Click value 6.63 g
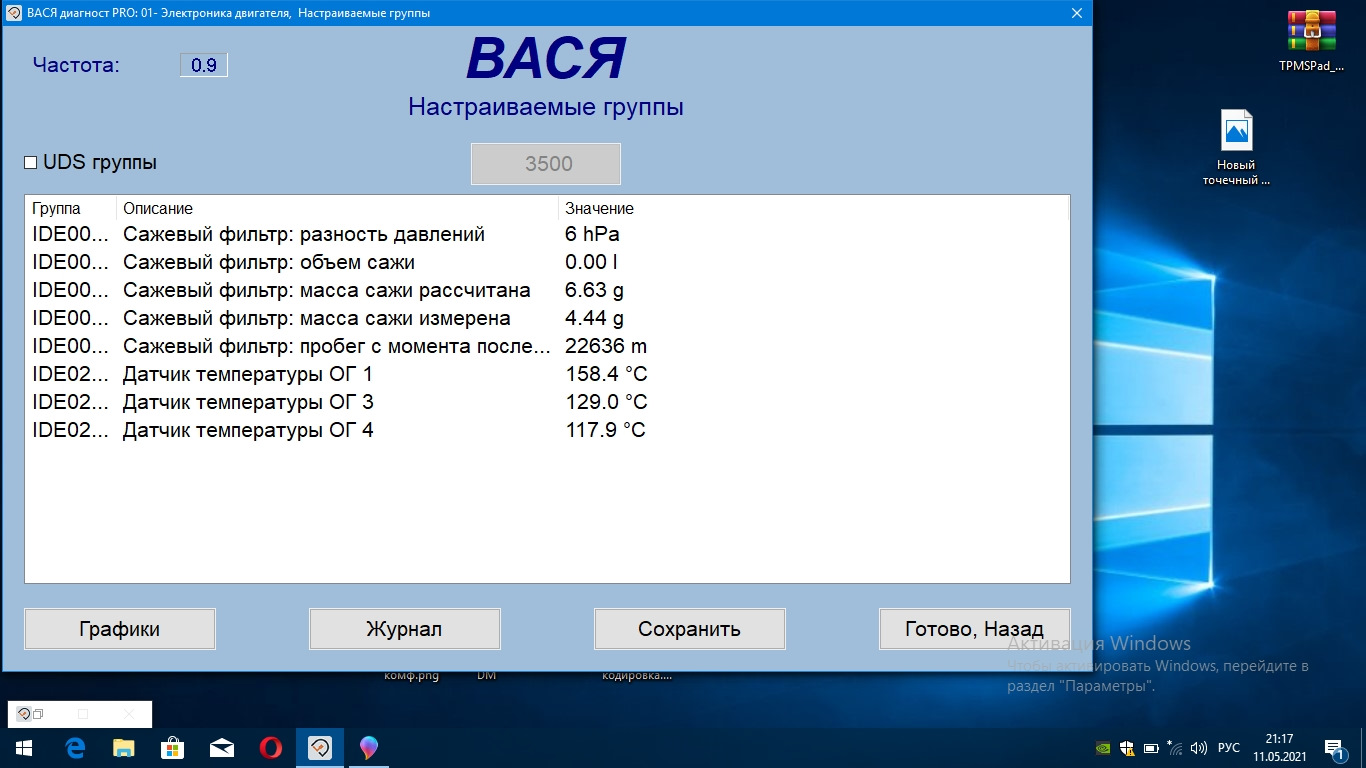Viewport: 1366px width, 768px height. point(594,290)
